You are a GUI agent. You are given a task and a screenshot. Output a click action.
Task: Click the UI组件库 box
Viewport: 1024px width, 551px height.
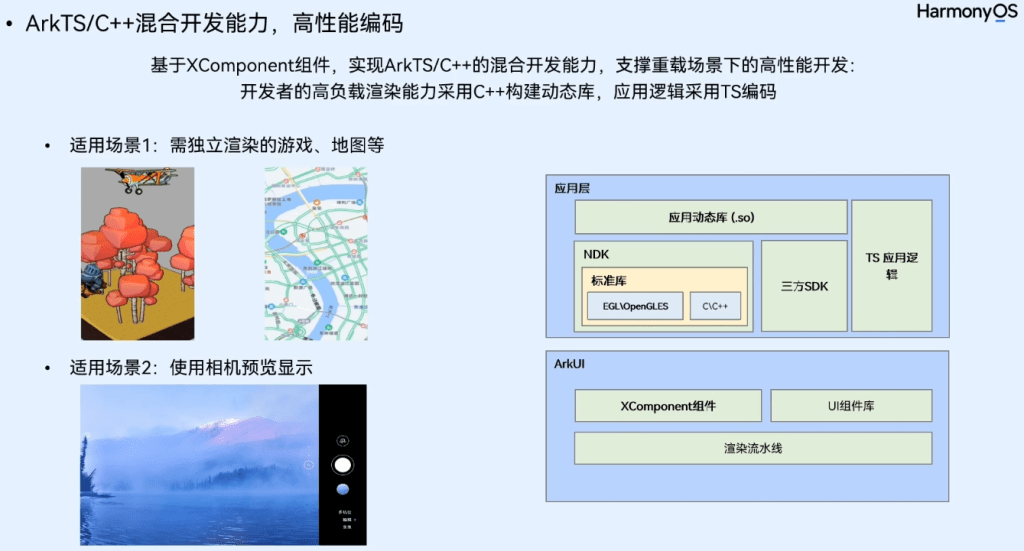[x=851, y=406]
